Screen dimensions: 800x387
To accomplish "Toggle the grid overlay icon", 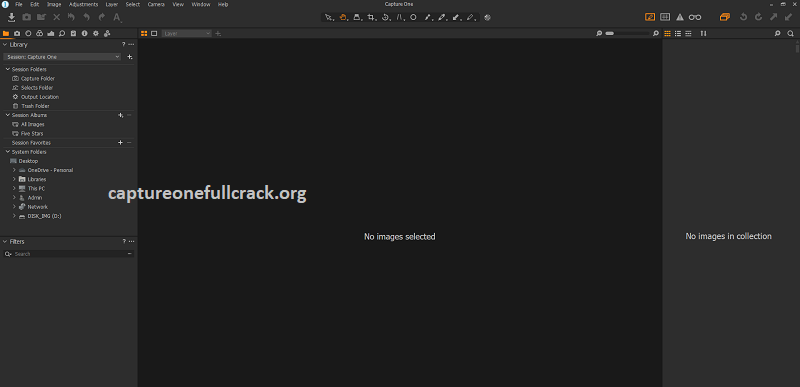I will [665, 17].
